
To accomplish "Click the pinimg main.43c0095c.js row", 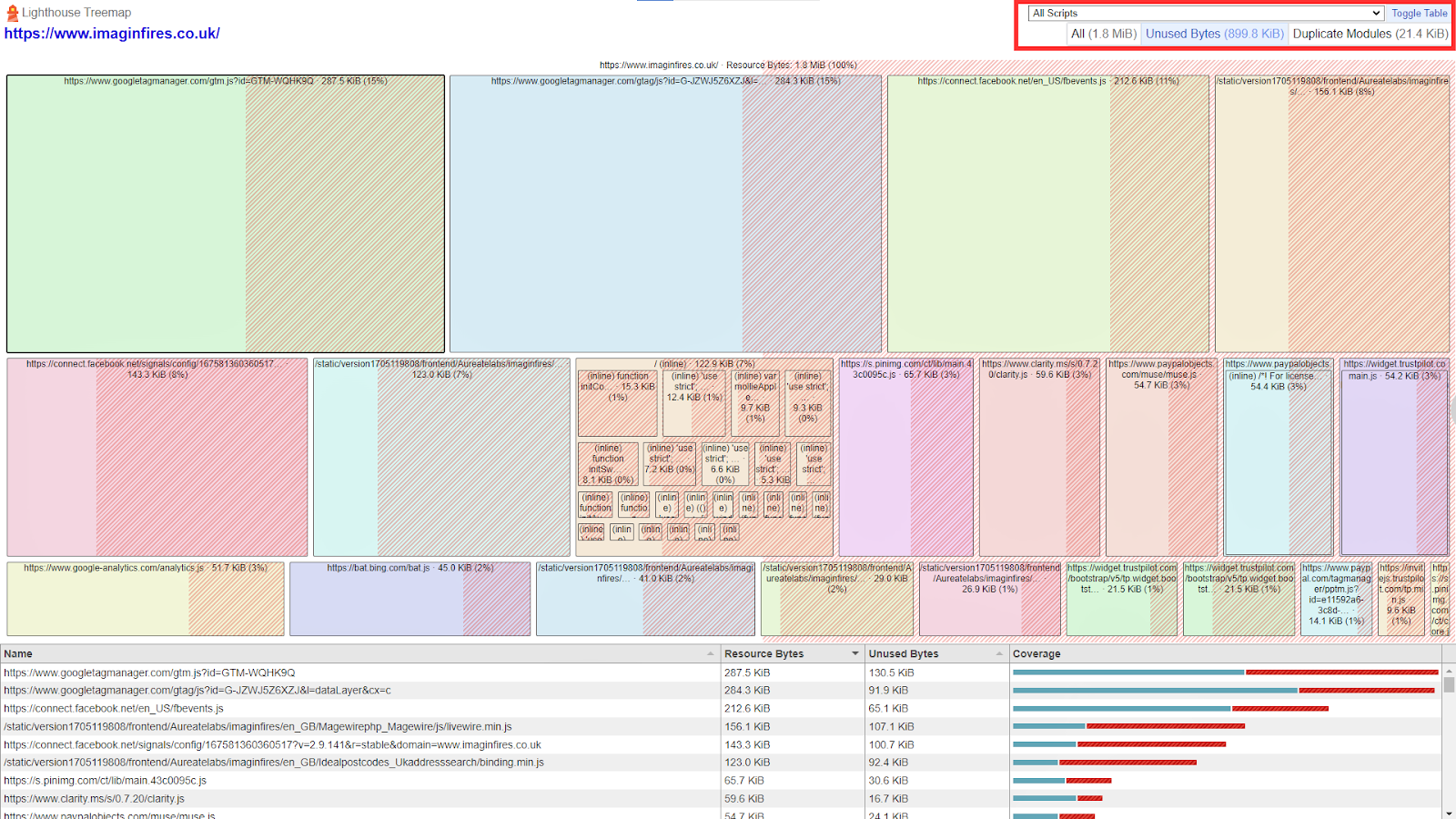I will tap(721, 780).
